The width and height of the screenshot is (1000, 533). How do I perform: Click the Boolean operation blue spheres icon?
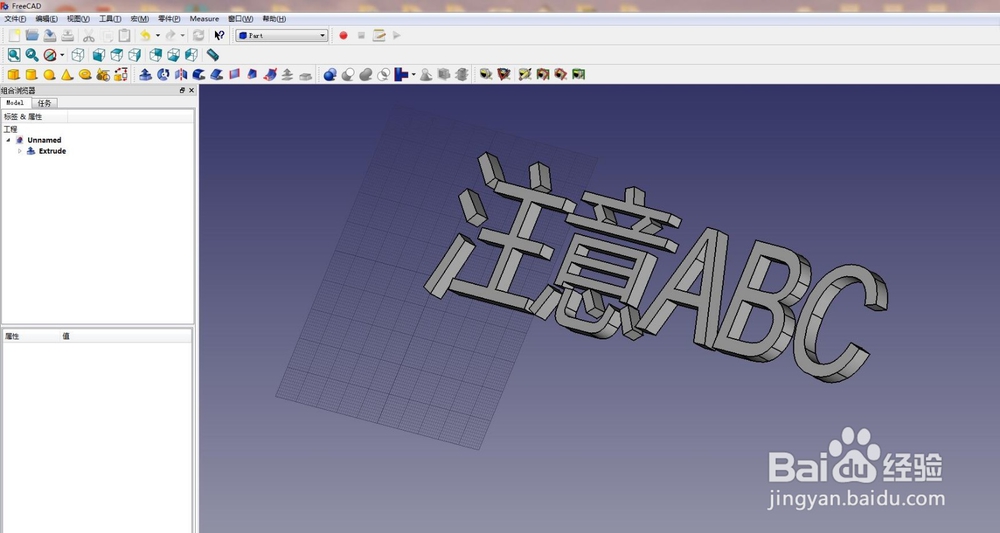[330, 75]
